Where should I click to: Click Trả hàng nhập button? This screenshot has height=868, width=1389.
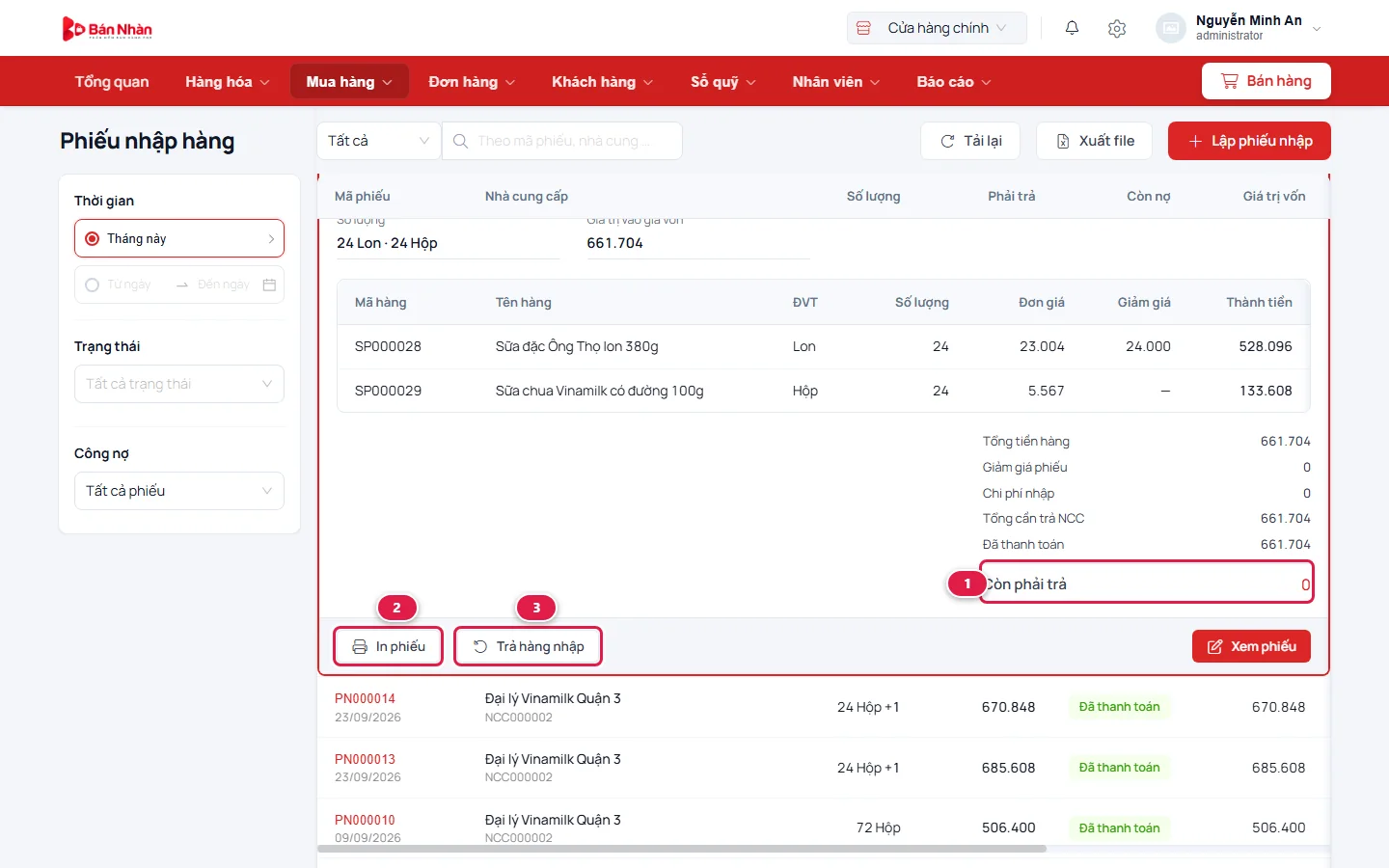pyautogui.click(x=528, y=646)
